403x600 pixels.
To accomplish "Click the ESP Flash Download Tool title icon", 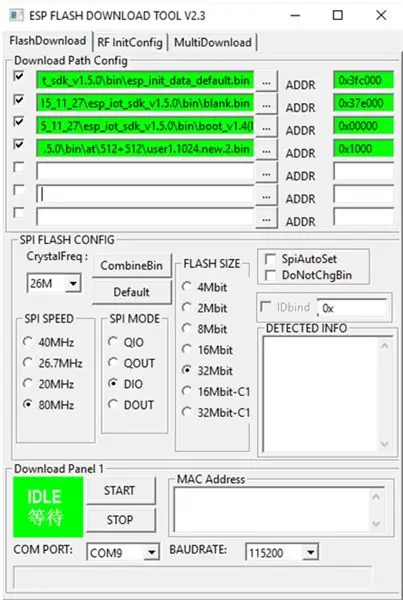I will [16, 15].
